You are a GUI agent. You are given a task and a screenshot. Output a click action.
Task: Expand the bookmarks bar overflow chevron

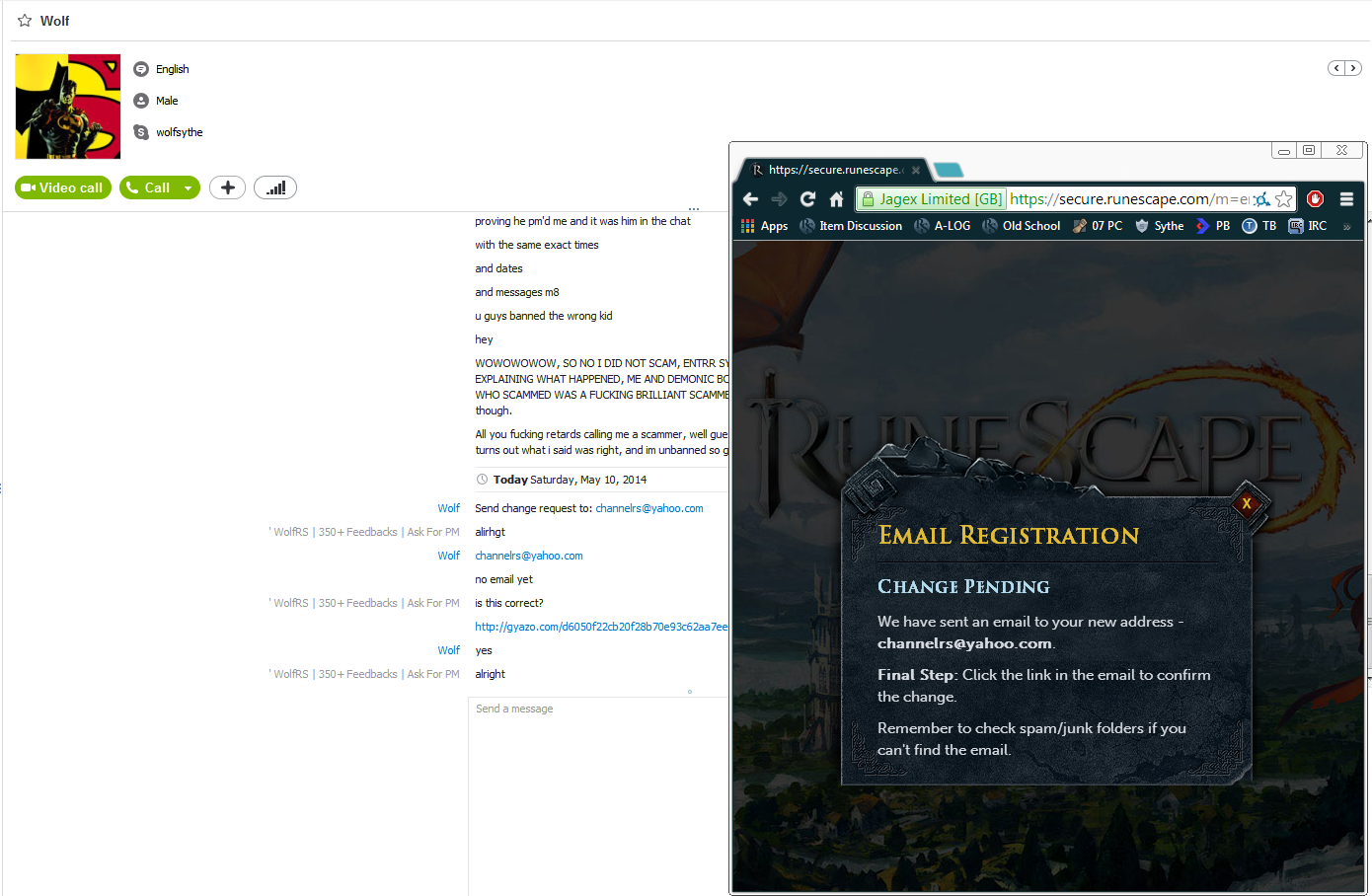click(x=1347, y=227)
